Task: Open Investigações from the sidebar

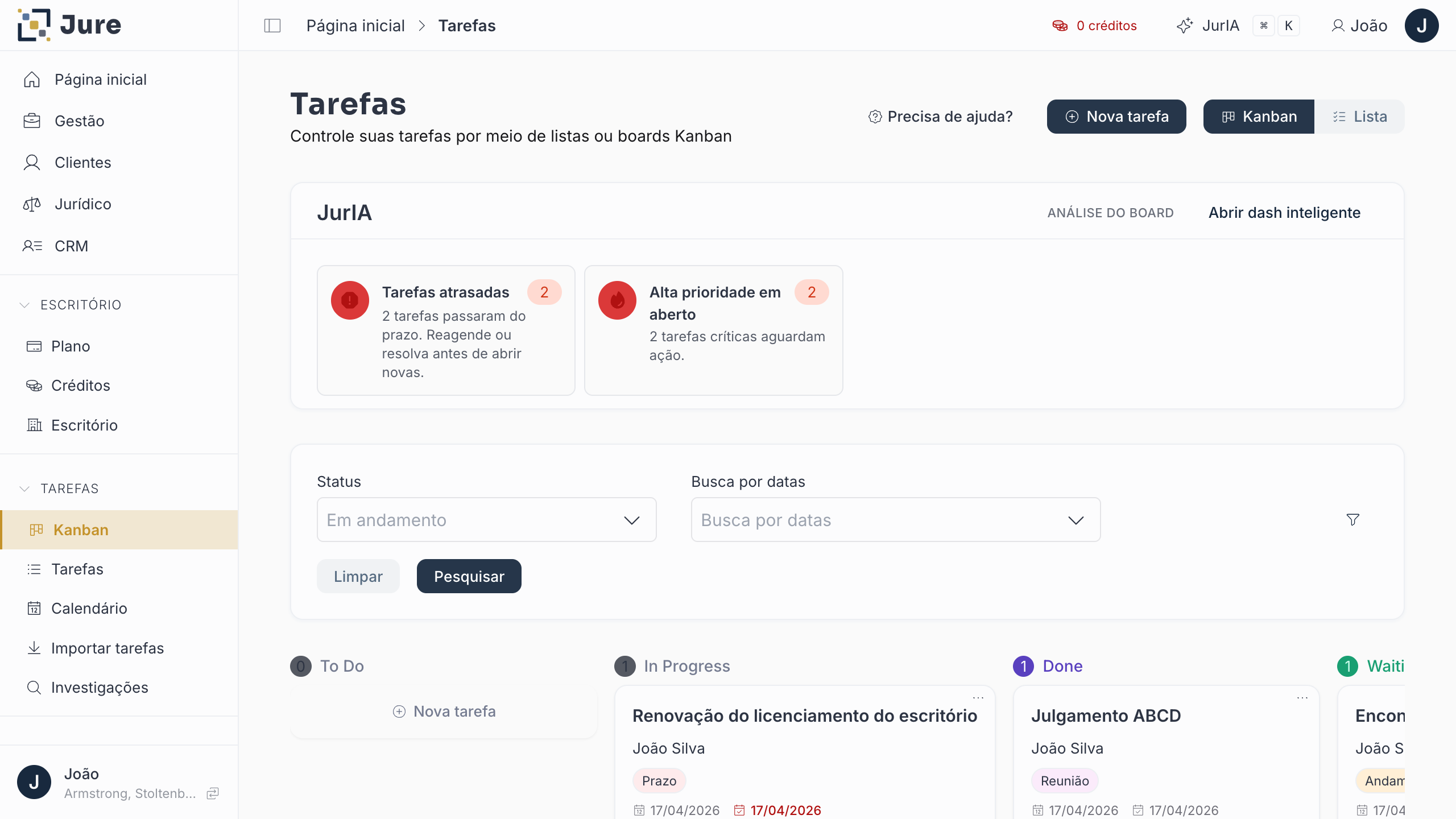Action: [119, 687]
